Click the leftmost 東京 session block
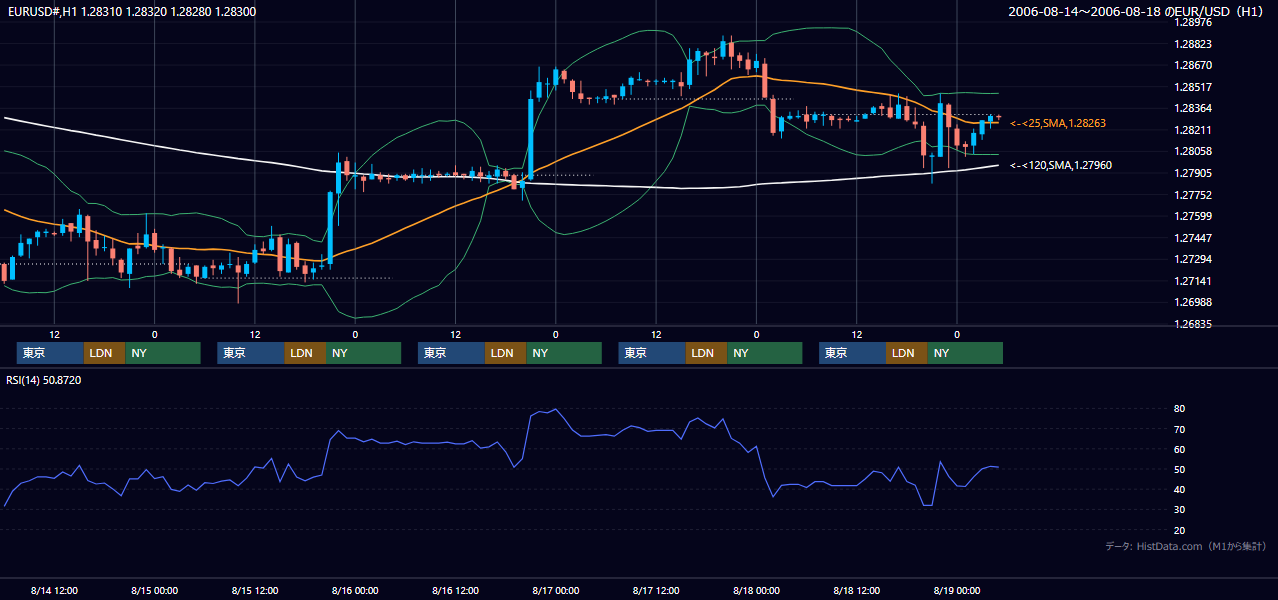 (50, 353)
